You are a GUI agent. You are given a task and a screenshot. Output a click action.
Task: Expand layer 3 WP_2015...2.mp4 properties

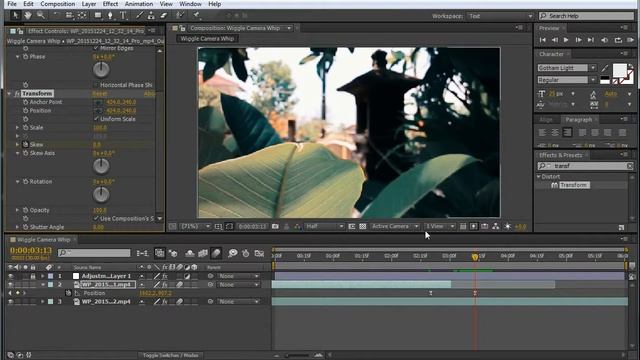pyautogui.click(x=42, y=302)
